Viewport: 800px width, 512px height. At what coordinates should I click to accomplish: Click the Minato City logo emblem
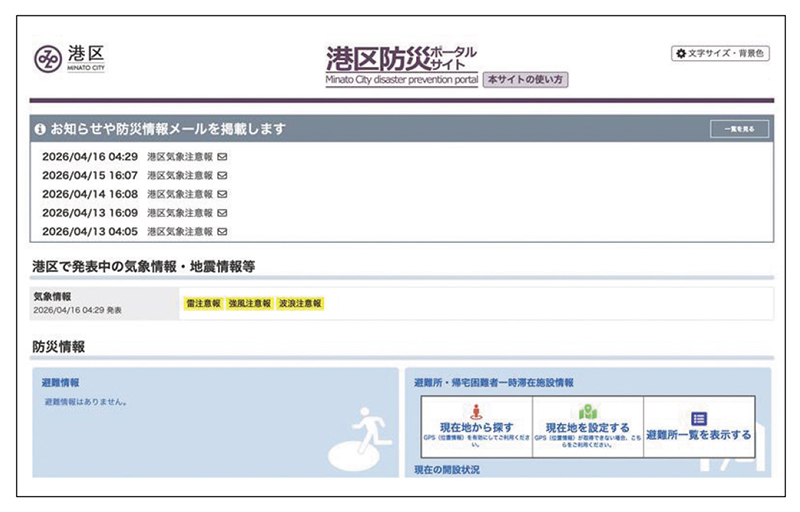48,59
